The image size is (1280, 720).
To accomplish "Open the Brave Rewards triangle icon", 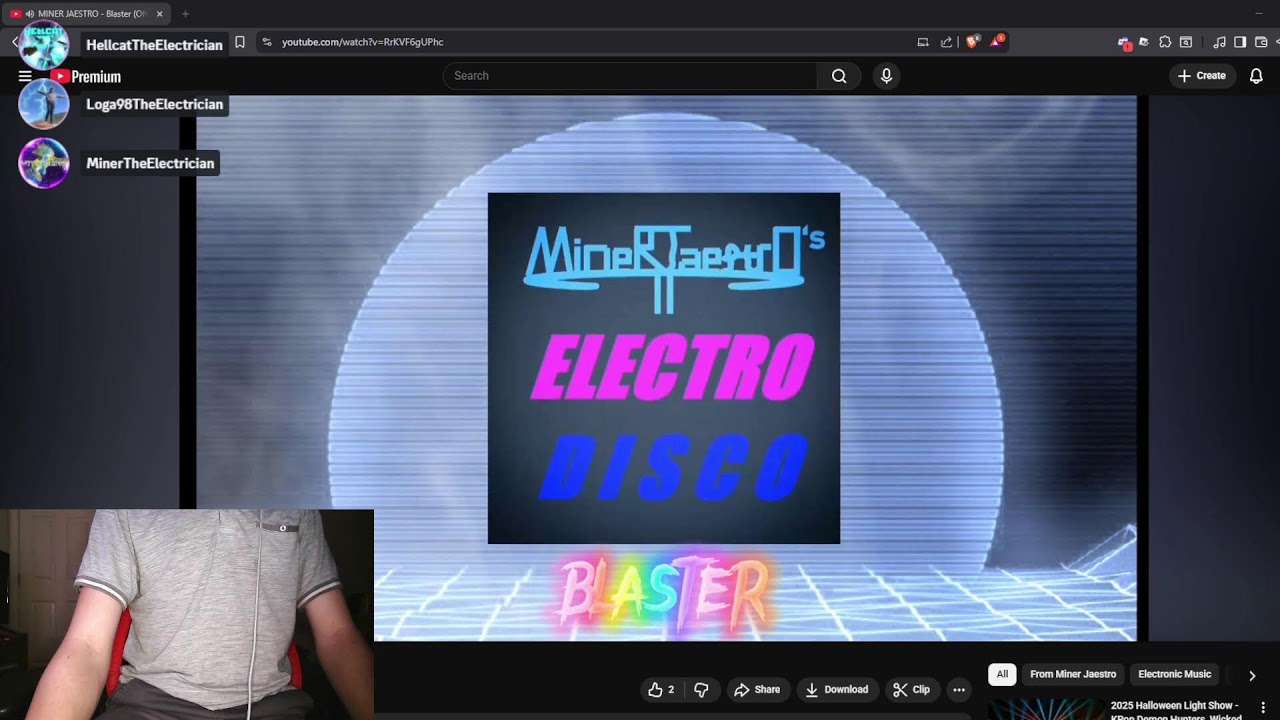I will click(x=996, y=42).
